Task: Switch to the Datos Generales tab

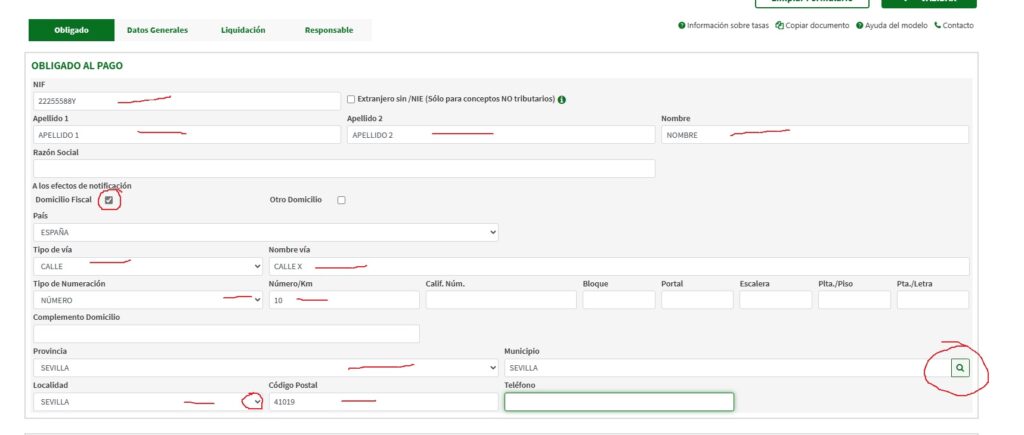Action: (157, 30)
